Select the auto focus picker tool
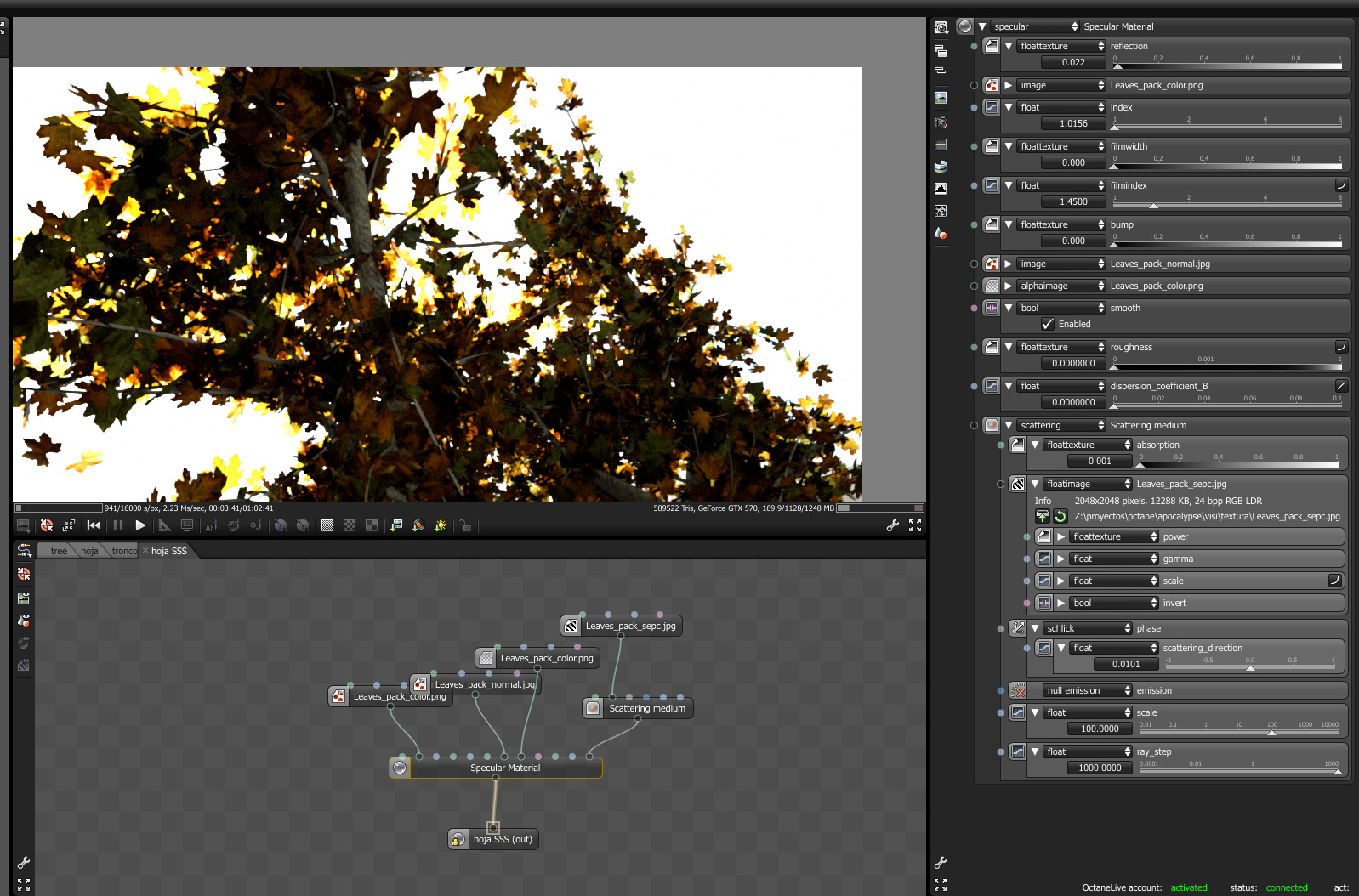Viewport: 1359px width, 896px height. click(x=211, y=525)
